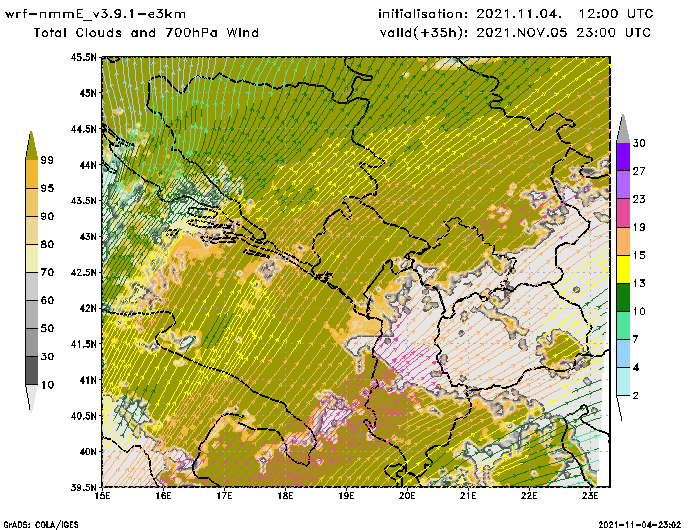The image size is (700, 530).
Task: Click the cloud legend value 70
Action: pos(47,272)
